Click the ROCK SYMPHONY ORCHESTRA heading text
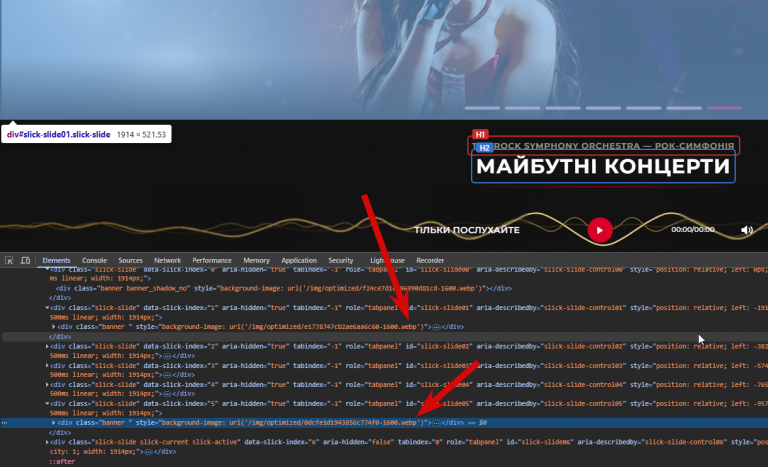Viewport: 768px width, 467px height. pos(614,146)
